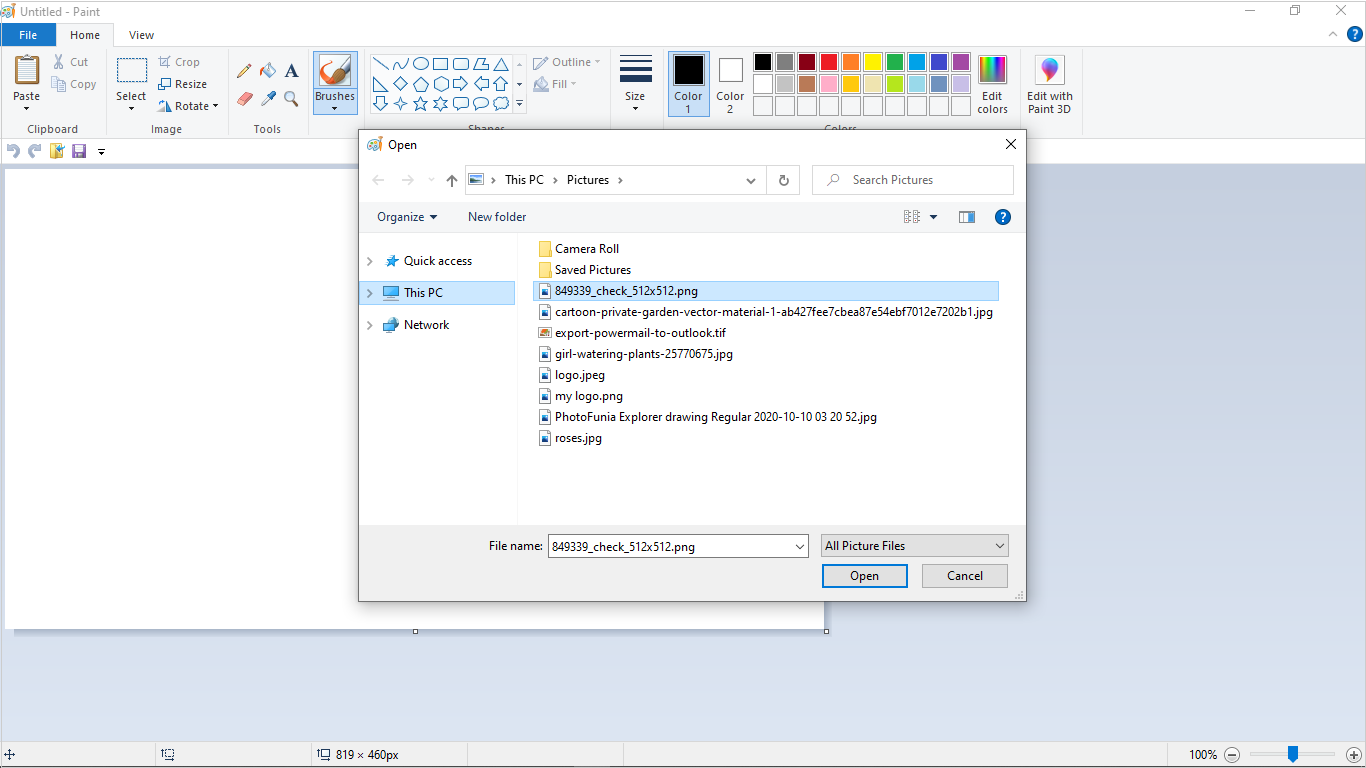Create a New folder
The image size is (1366, 768).
tap(497, 216)
